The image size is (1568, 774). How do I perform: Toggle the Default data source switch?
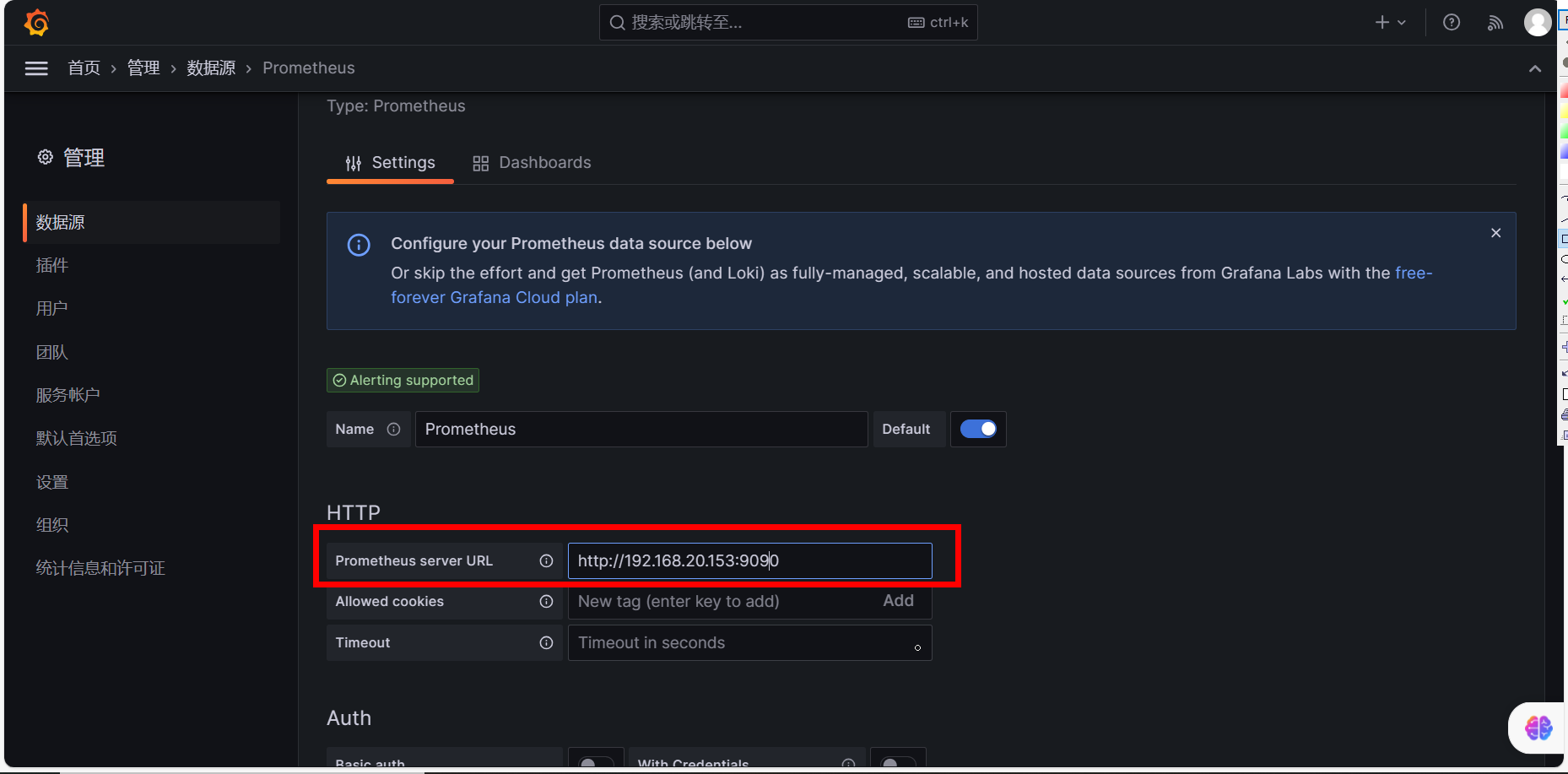point(978,430)
